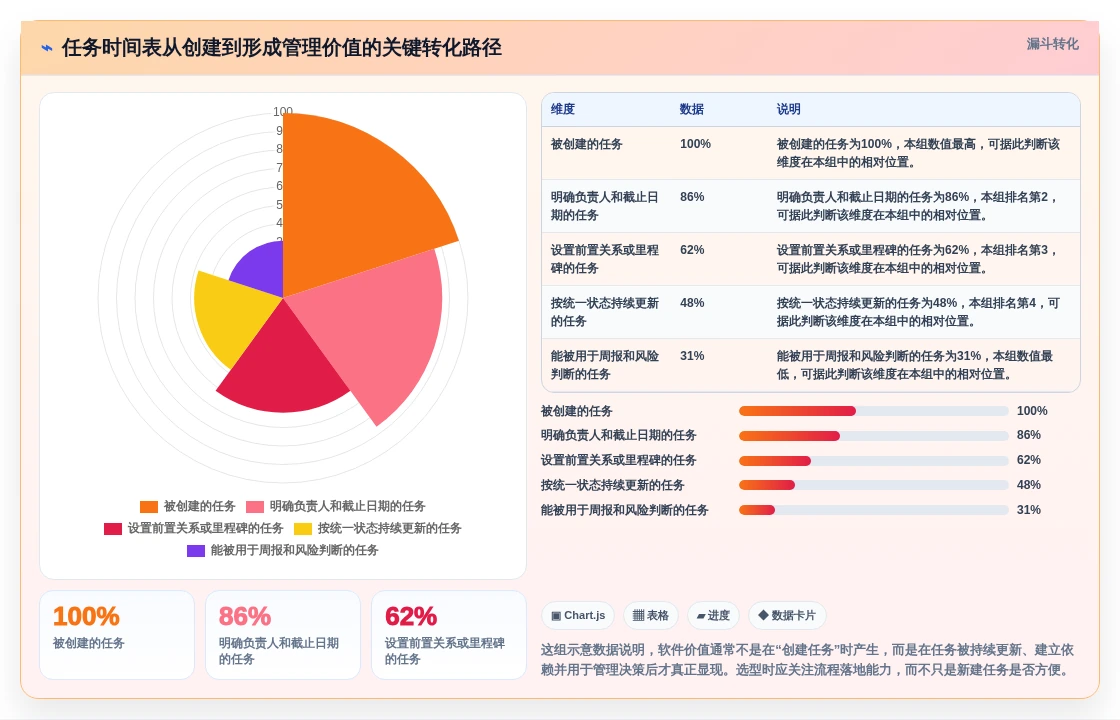Toggle the orange 被创建的任务 legend swatch
This screenshot has height=720, width=1120.
pos(149,506)
